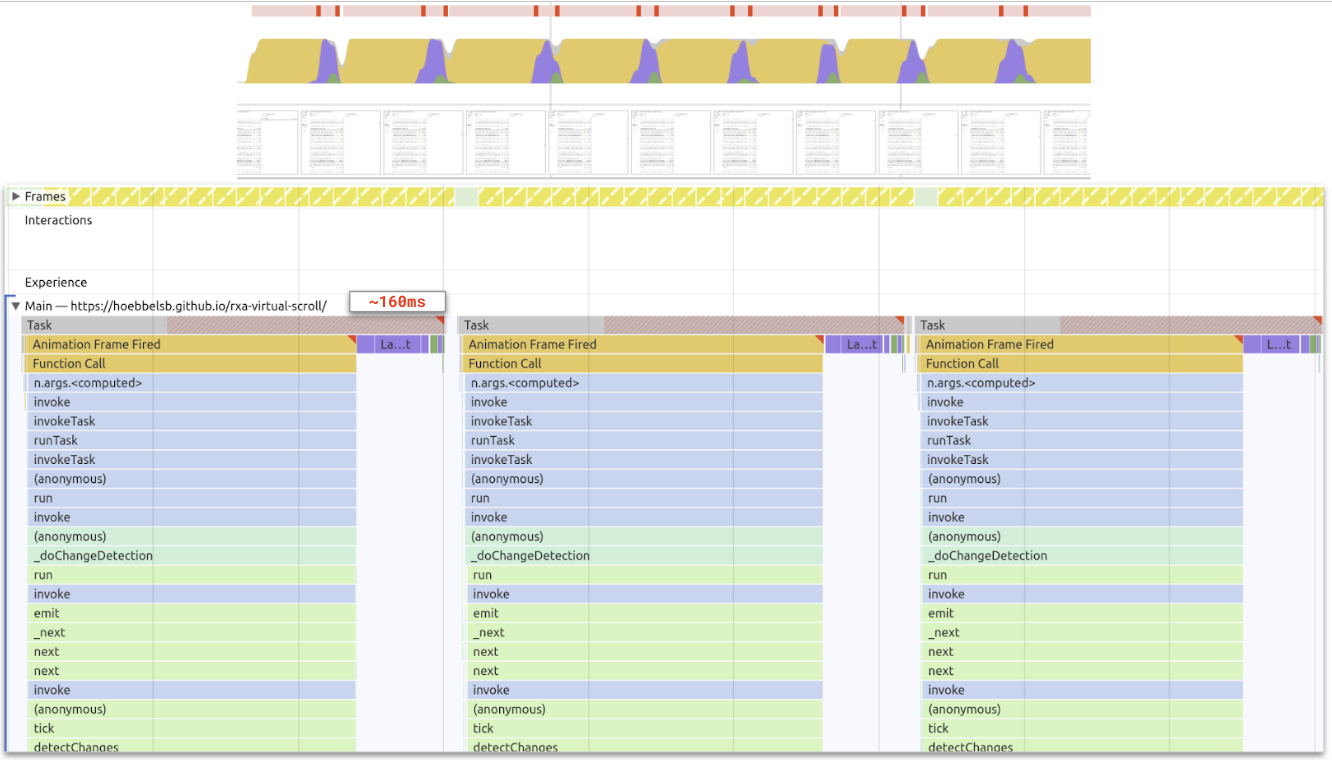Select the middle Task bar

pos(530,325)
